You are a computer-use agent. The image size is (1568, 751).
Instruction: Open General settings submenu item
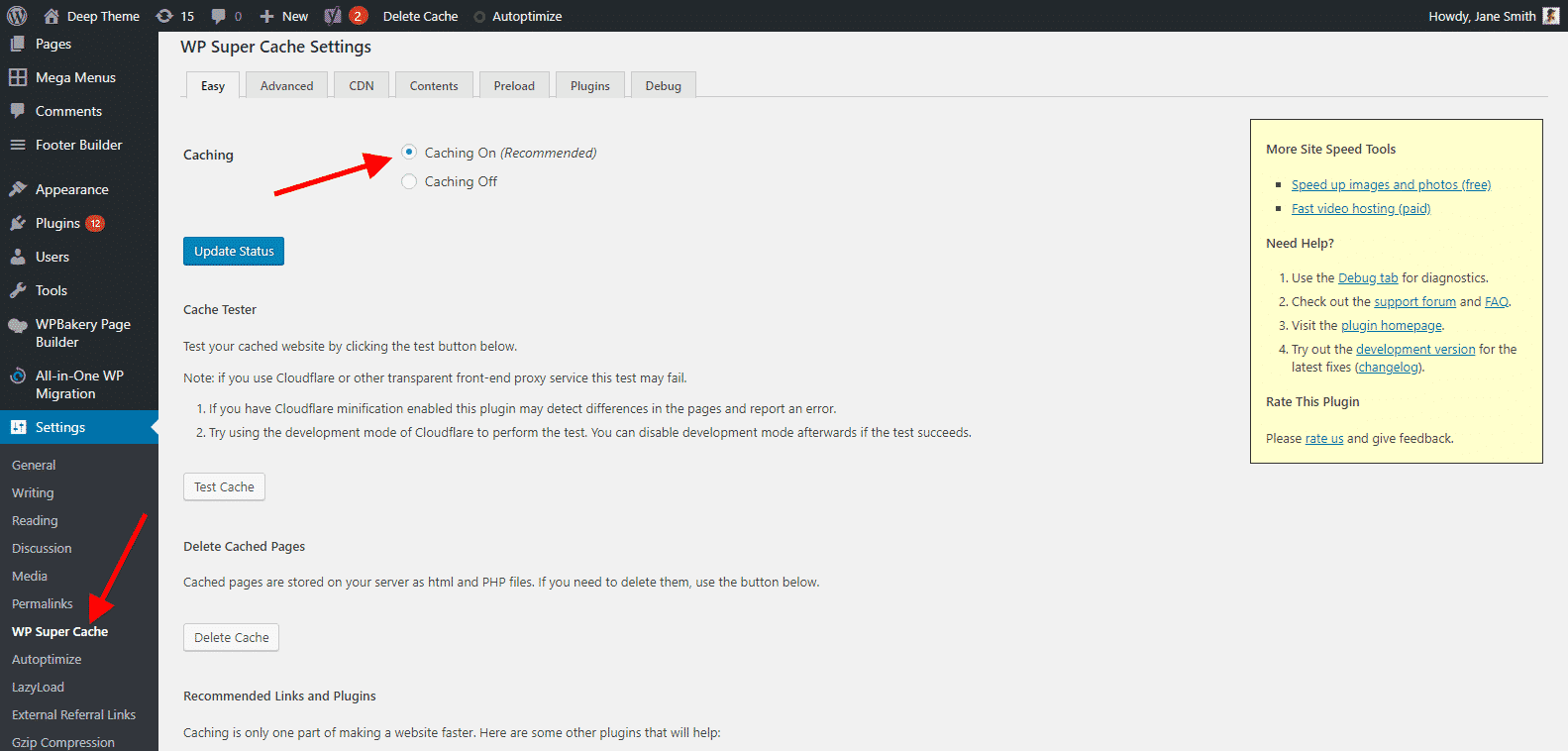coord(34,465)
